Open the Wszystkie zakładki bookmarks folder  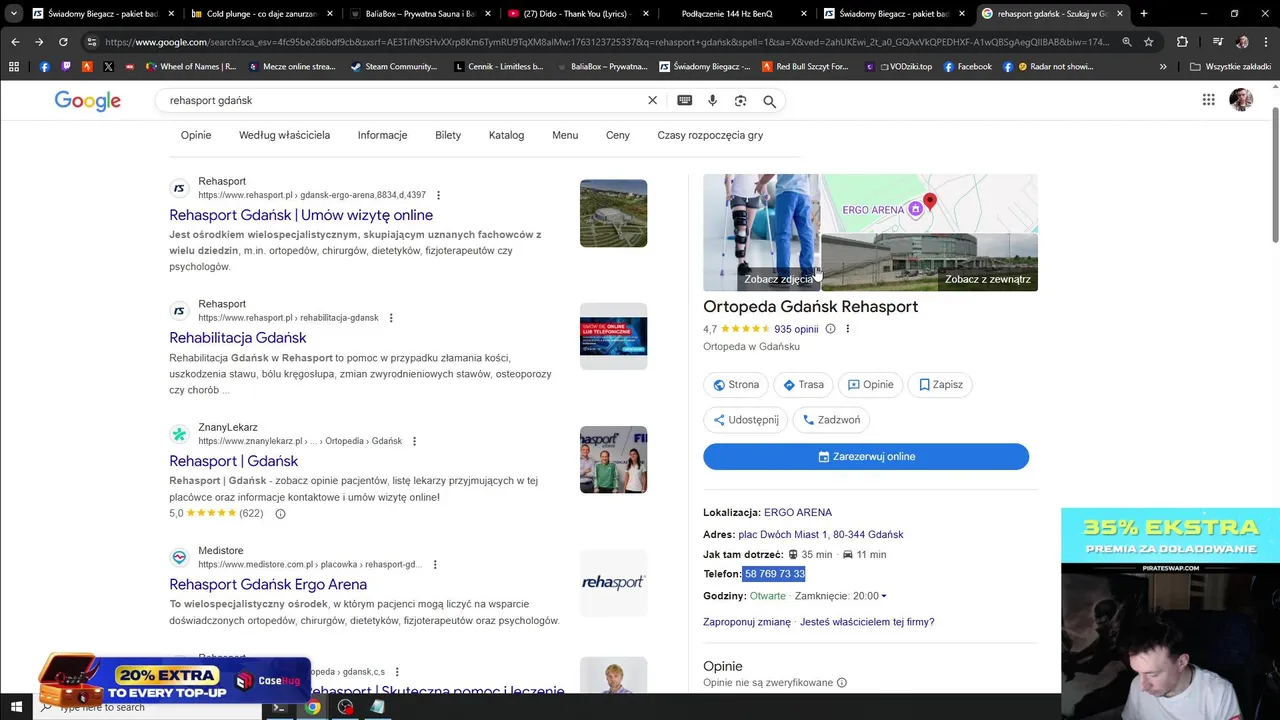click(1231, 67)
